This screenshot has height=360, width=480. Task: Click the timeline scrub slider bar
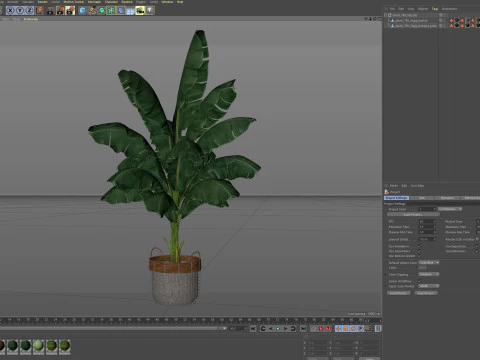click(x=112, y=328)
